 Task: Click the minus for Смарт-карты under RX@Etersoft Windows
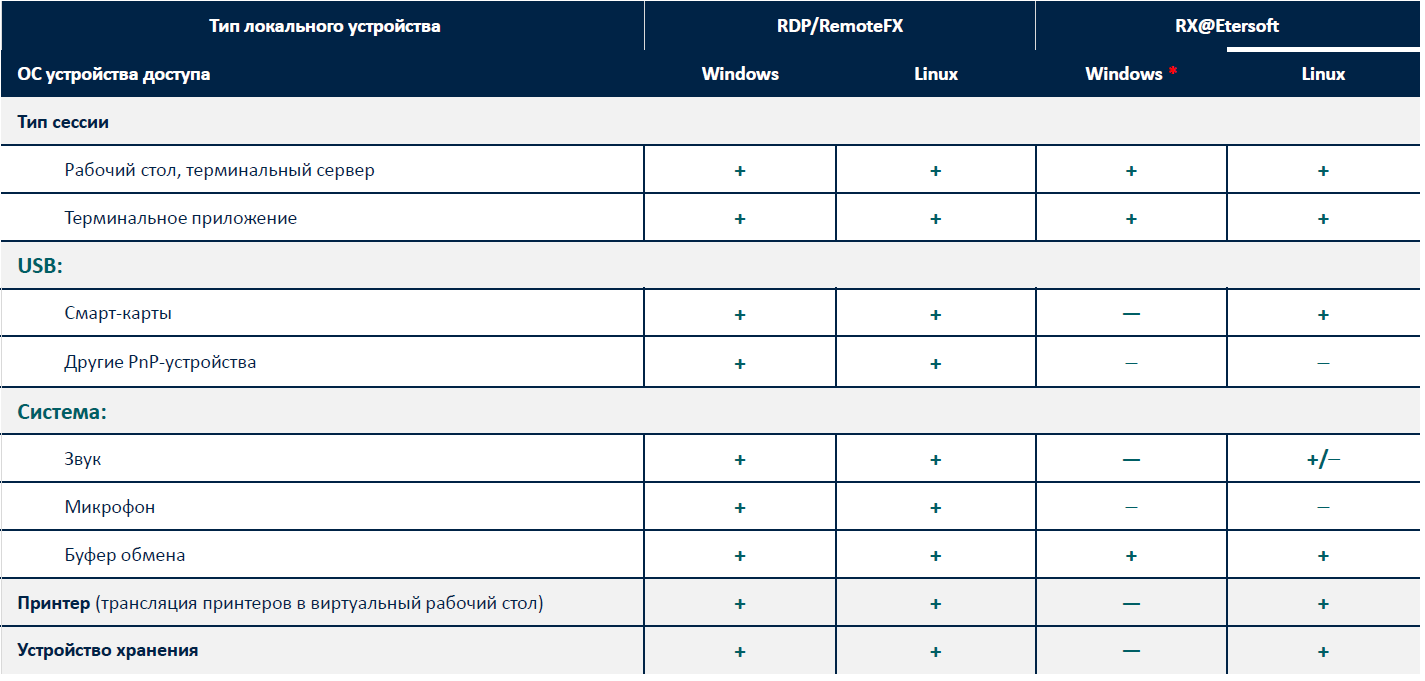[1131, 314]
